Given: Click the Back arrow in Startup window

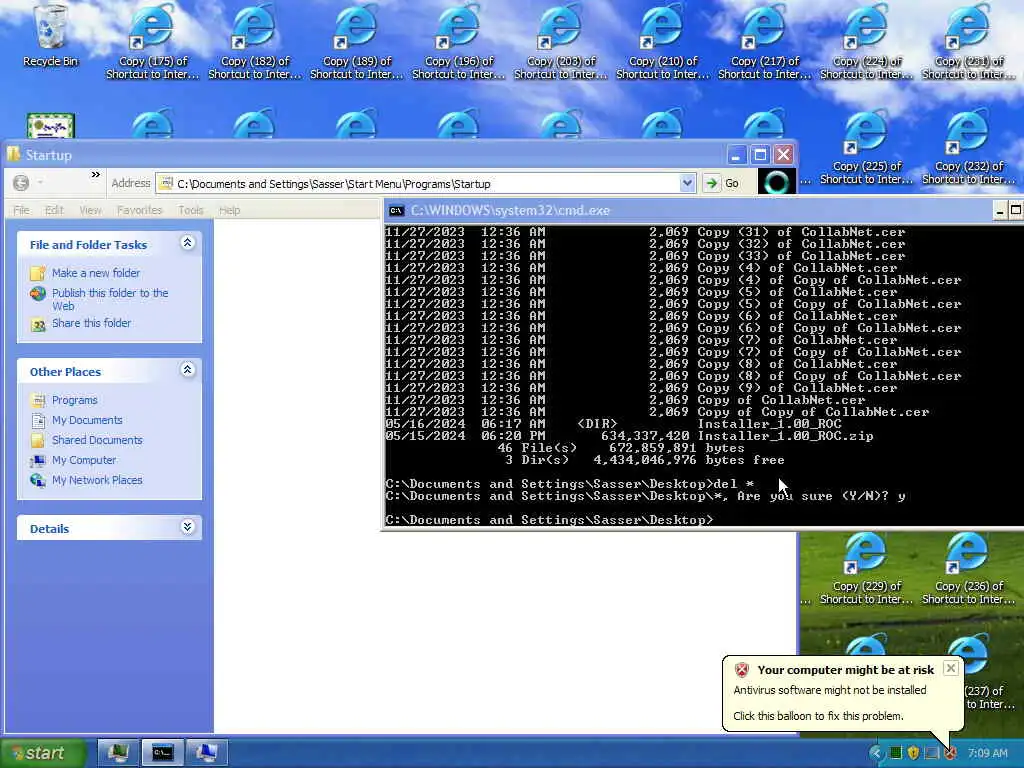Looking at the screenshot, I should pyautogui.click(x=21, y=183).
